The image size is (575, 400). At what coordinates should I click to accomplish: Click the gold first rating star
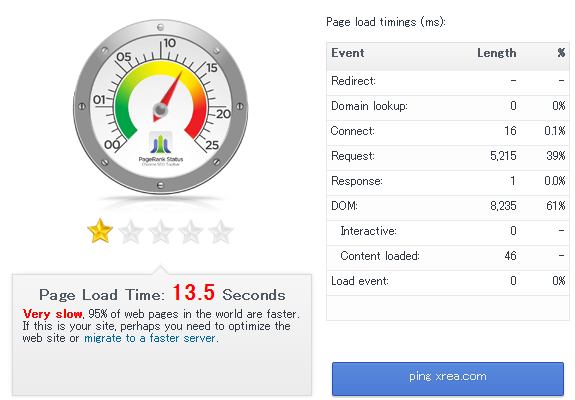point(100,231)
